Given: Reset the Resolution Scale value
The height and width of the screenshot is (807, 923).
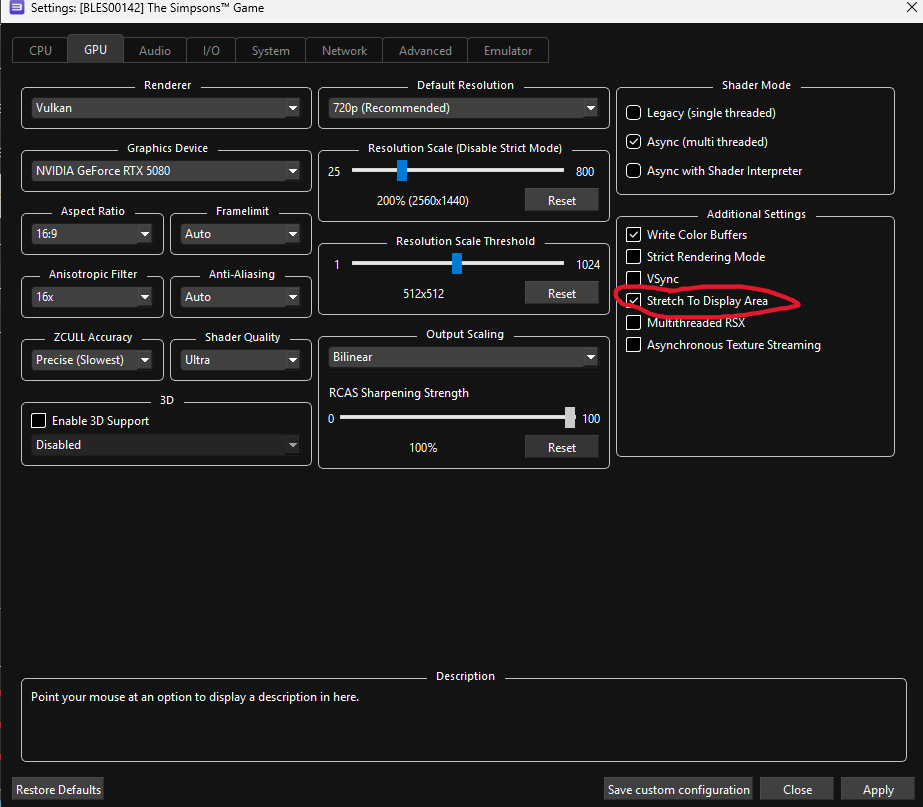Looking at the screenshot, I should (562, 200).
